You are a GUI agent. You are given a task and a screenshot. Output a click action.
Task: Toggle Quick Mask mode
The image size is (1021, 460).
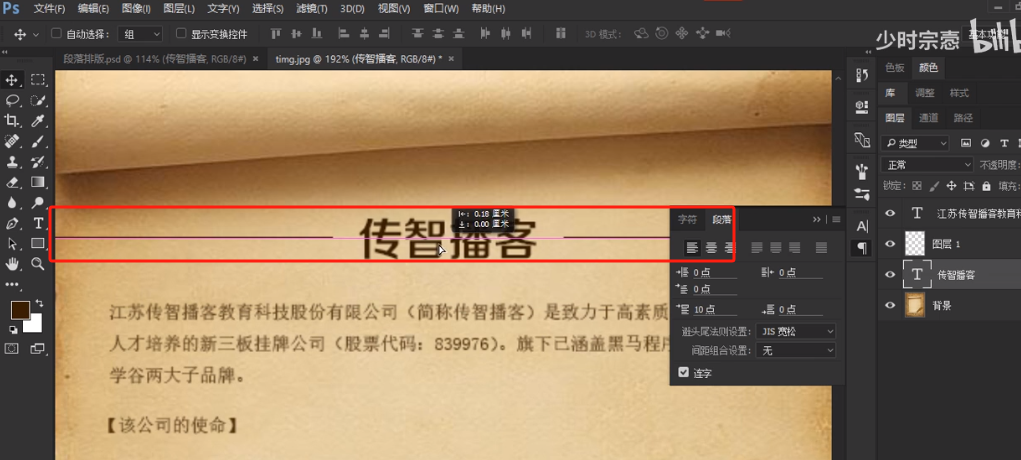pos(12,349)
